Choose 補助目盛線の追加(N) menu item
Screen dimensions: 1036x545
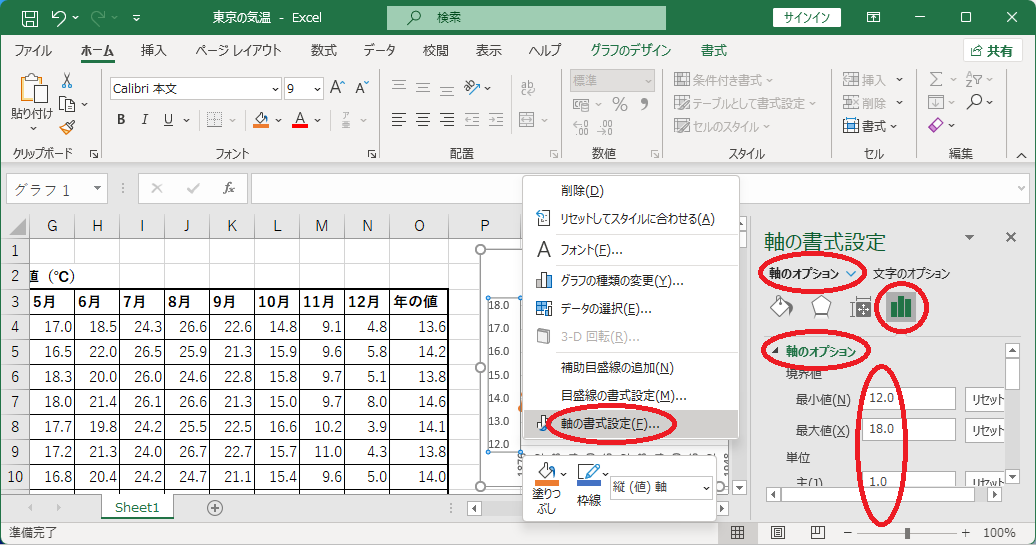coord(630,368)
